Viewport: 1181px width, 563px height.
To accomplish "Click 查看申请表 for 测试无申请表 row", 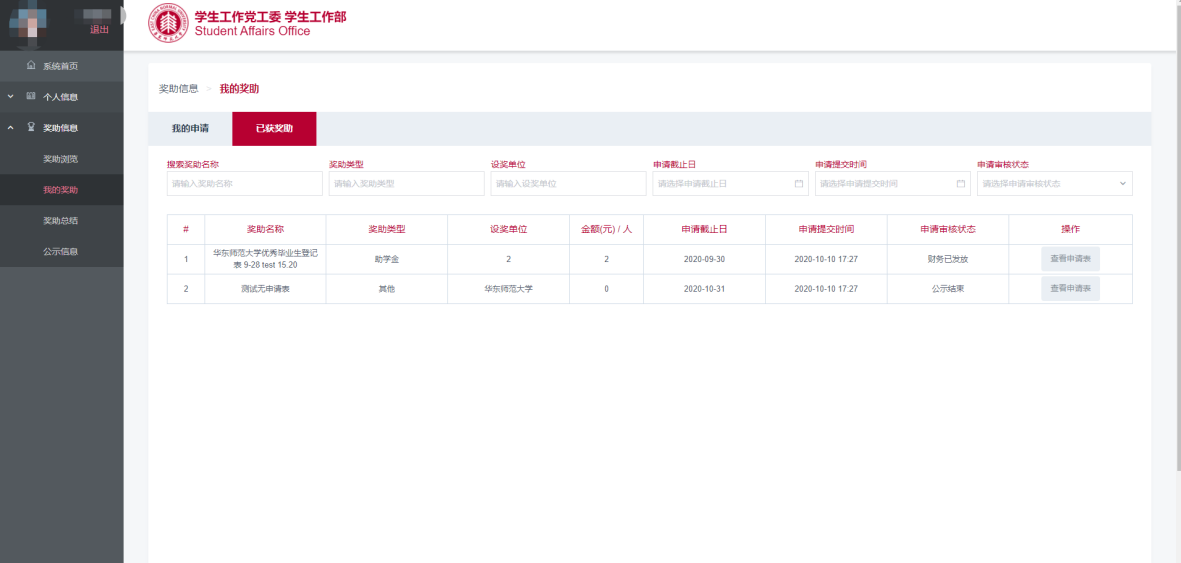I will pos(1070,289).
